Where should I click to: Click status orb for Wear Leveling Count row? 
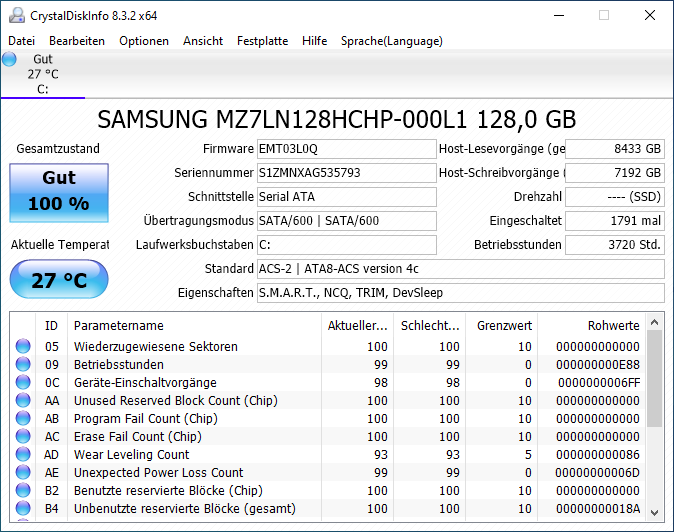coord(23,454)
